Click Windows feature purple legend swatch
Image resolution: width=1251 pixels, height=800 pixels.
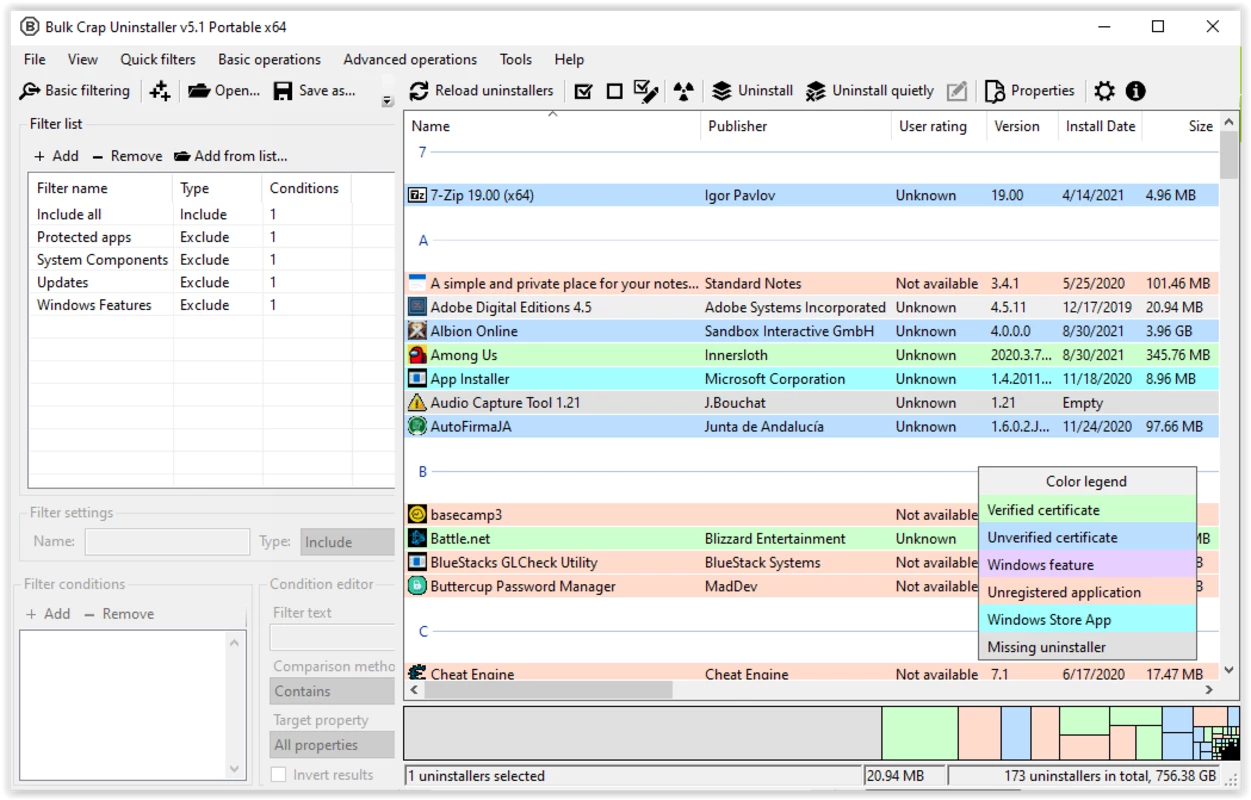pos(1087,565)
